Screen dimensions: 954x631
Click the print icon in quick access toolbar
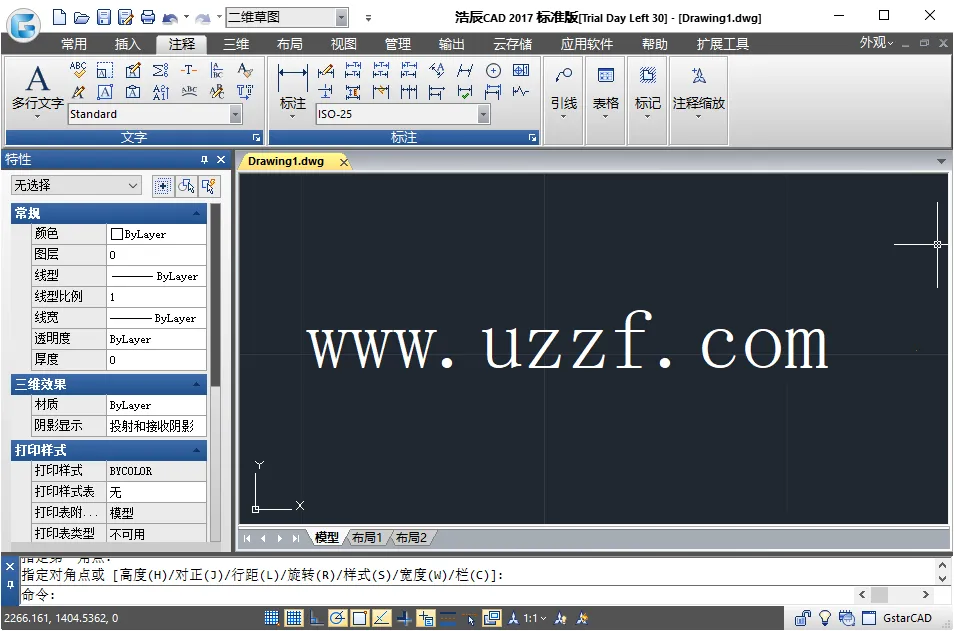pos(148,17)
